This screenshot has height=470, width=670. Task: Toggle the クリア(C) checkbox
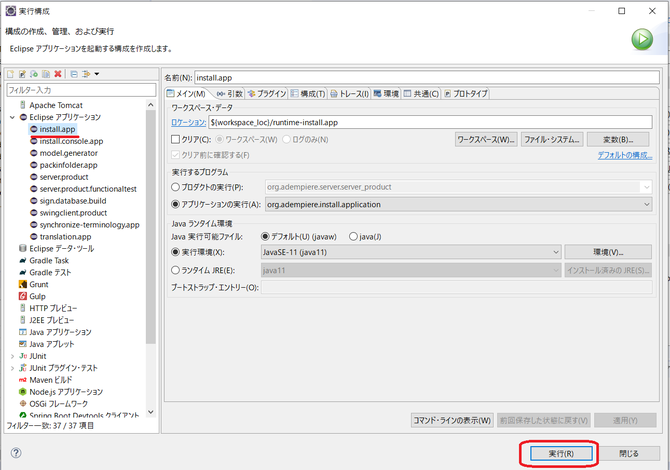click(x=175, y=140)
